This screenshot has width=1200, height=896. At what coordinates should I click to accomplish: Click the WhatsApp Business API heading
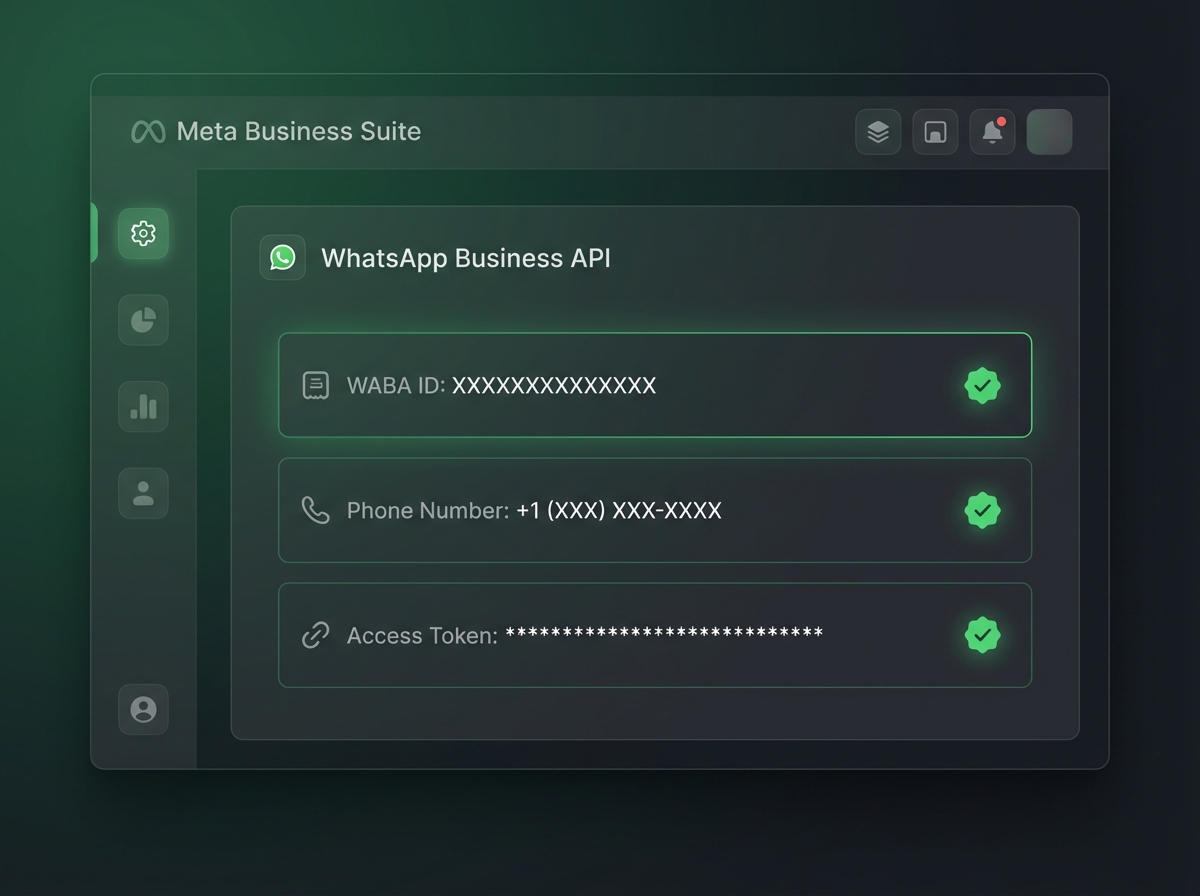tap(465, 257)
